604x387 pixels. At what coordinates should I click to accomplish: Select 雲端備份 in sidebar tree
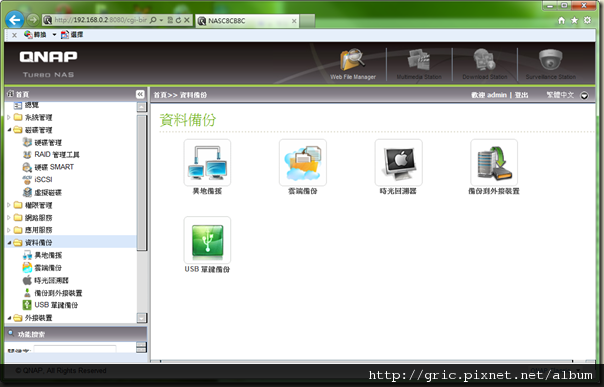[48, 268]
